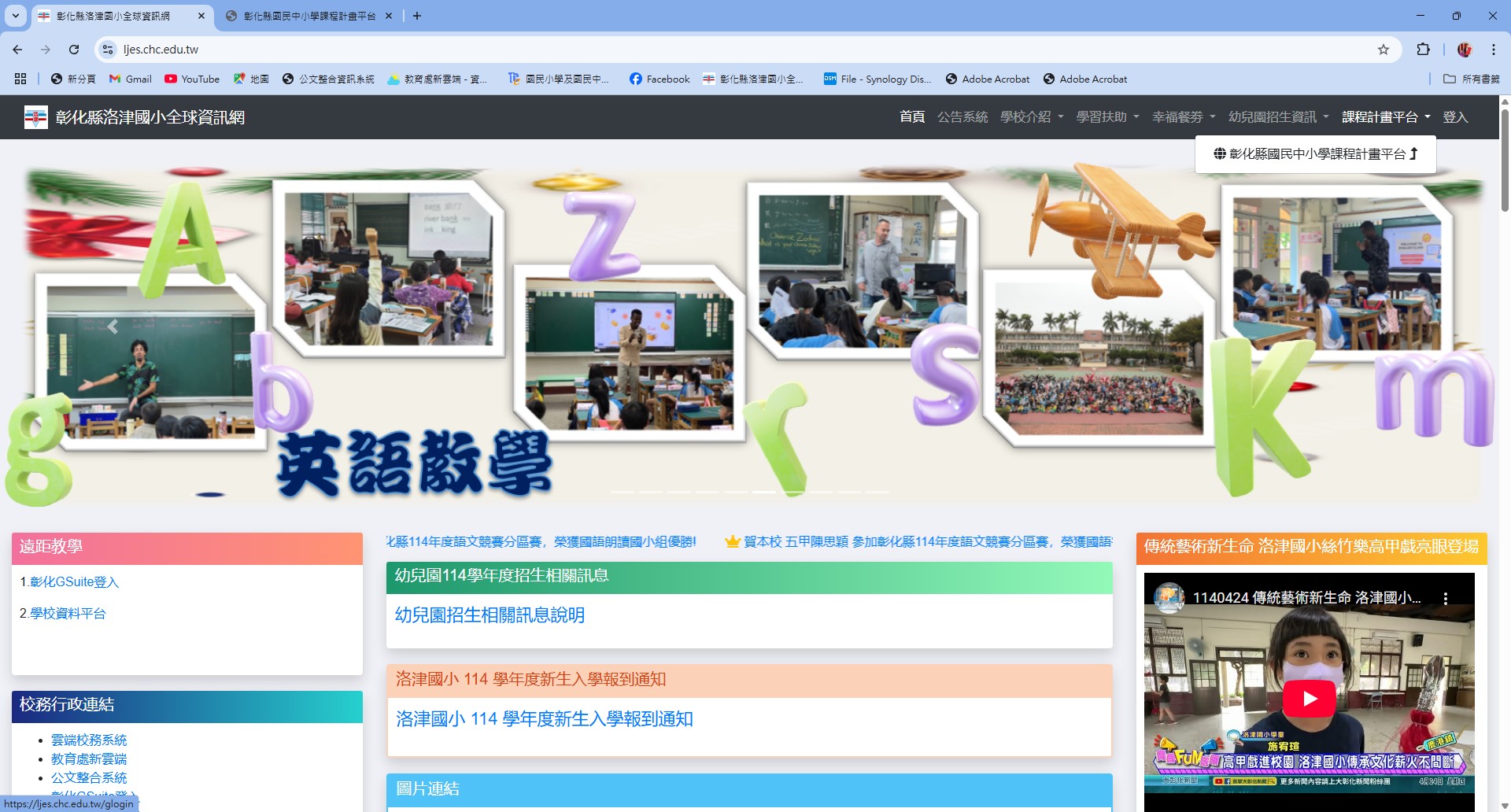Open the tab search dropdown arrow
Screen dimensions: 1511x812
16,16
